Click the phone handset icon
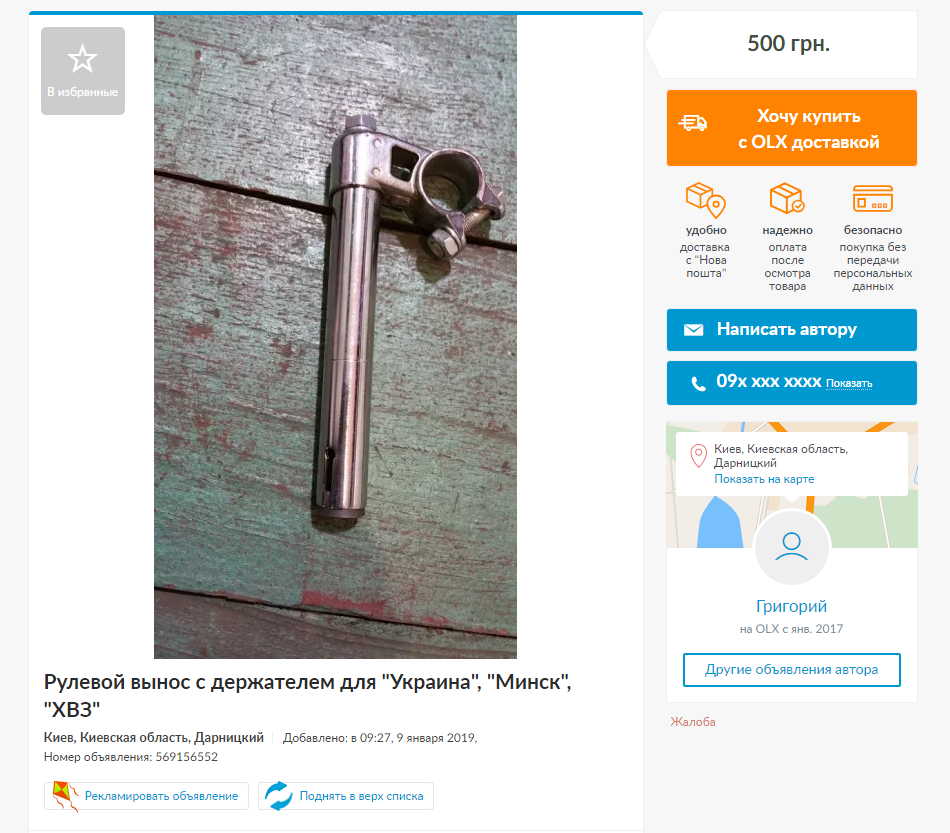Screen dimensions: 950x833 click(699, 383)
